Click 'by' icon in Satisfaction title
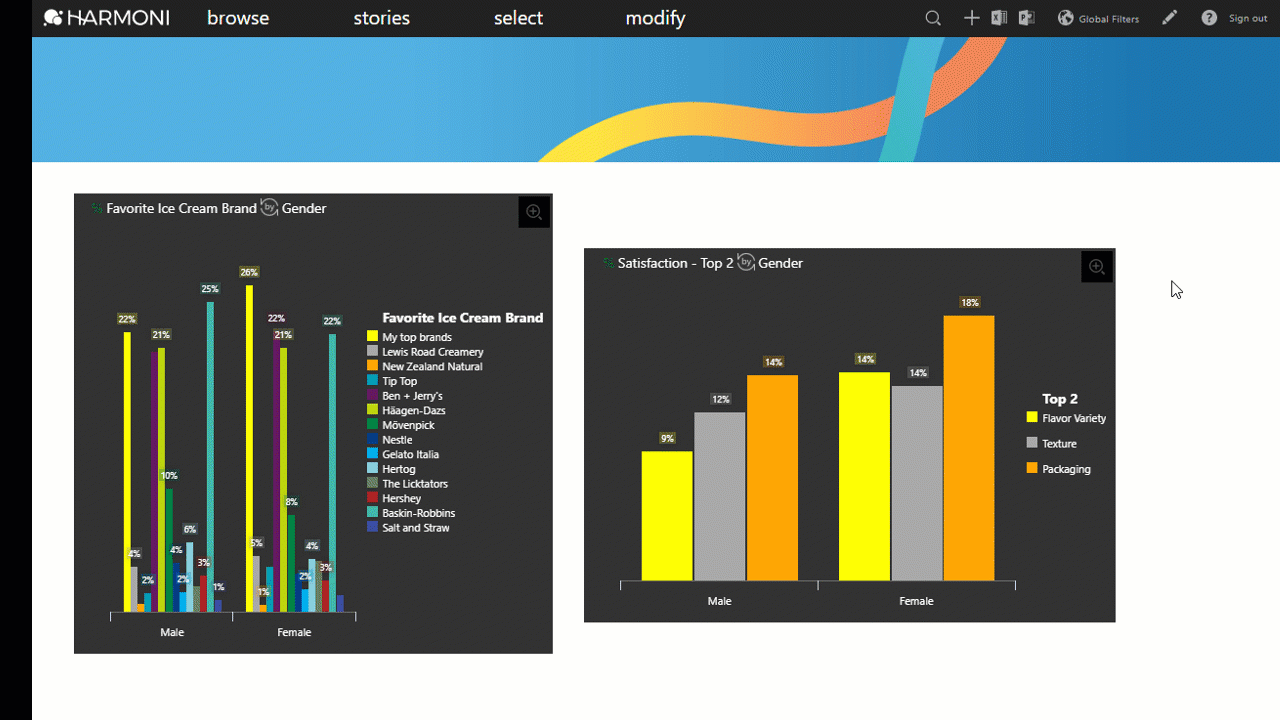This screenshot has height=720, width=1280. coord(746,262)
